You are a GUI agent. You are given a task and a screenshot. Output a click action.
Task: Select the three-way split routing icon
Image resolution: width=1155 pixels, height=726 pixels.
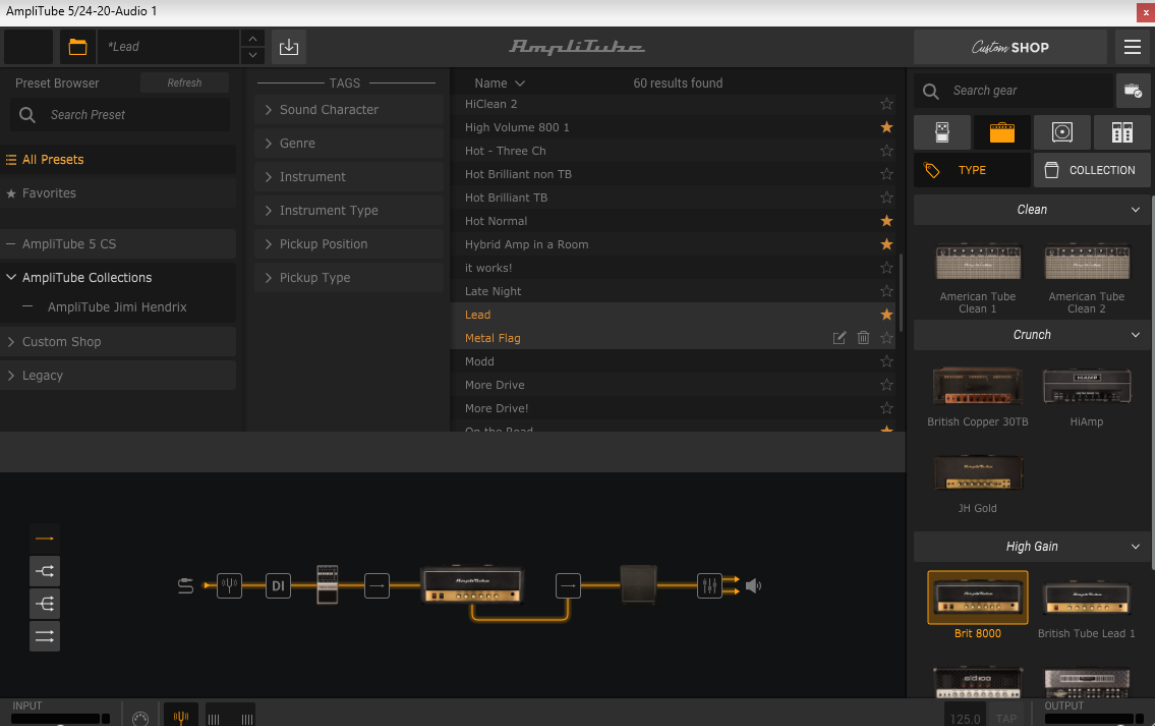(45, 604)
